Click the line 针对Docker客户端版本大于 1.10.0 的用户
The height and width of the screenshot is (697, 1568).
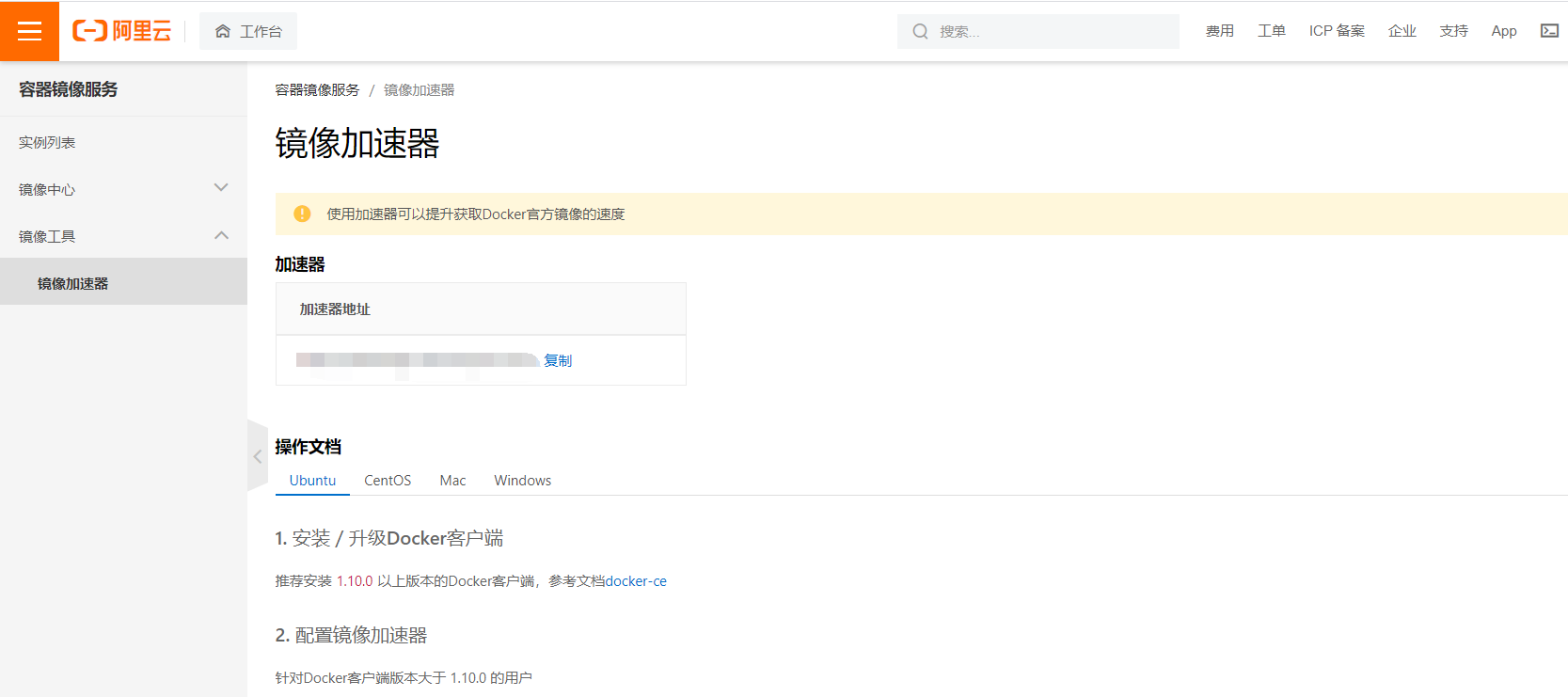[404, 677]
